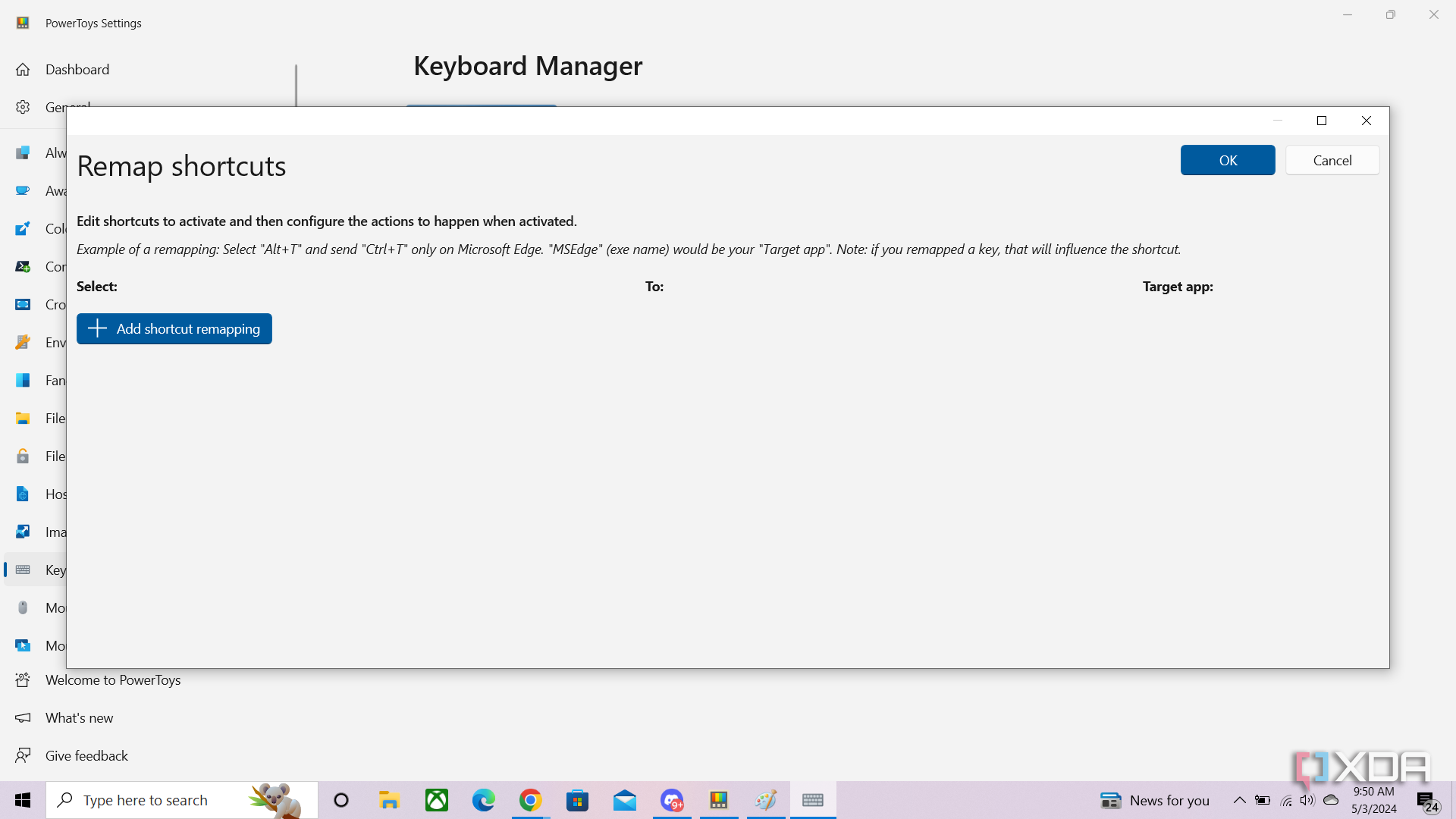The width and height of the screenshot is (1456, 819).
Task: Select the Command Not Found sidebar icon
Action: click(23, 266)
